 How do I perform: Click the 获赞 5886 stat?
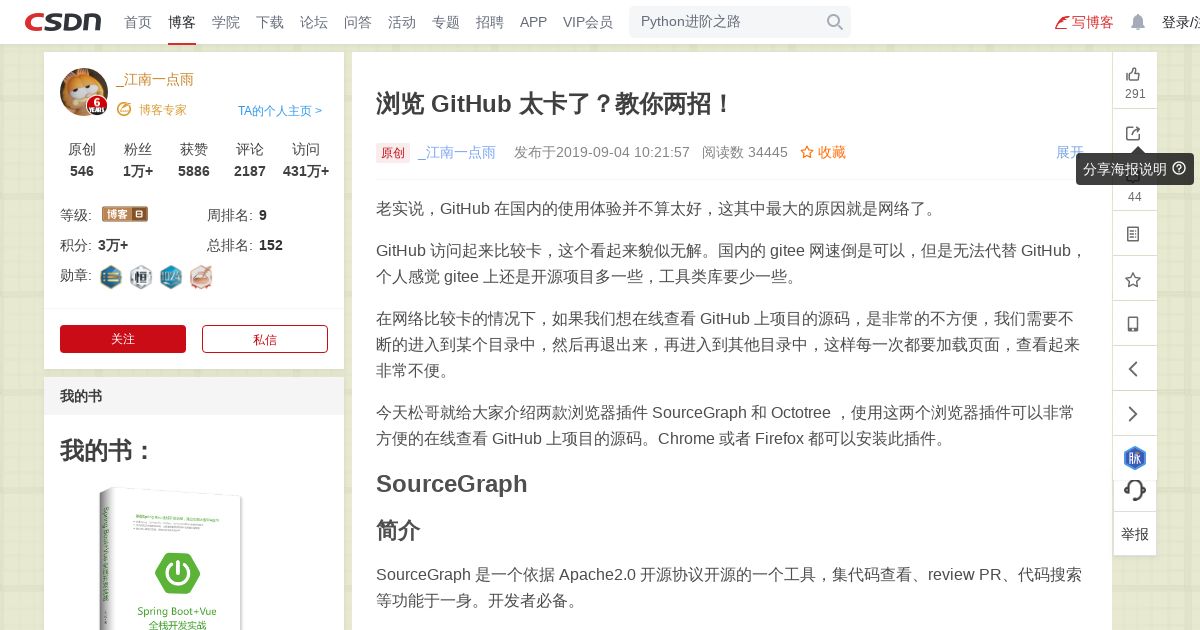(x=194, y=160)
